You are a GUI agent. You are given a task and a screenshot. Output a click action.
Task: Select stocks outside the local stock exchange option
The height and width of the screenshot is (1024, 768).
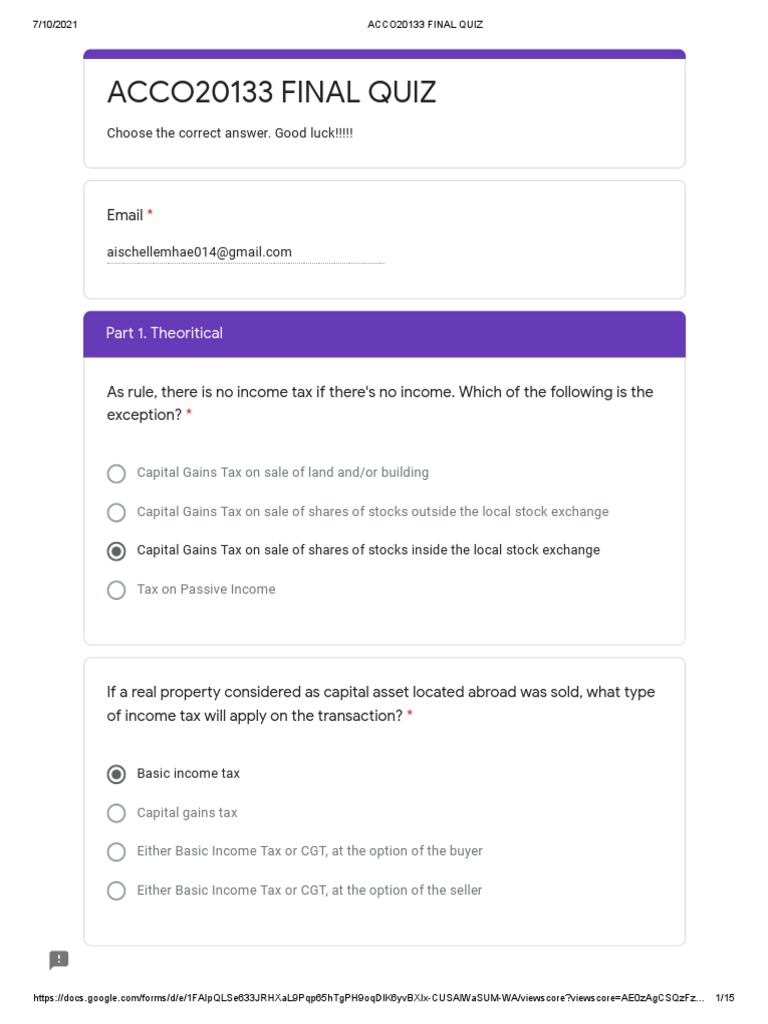(x=117, y=512)
